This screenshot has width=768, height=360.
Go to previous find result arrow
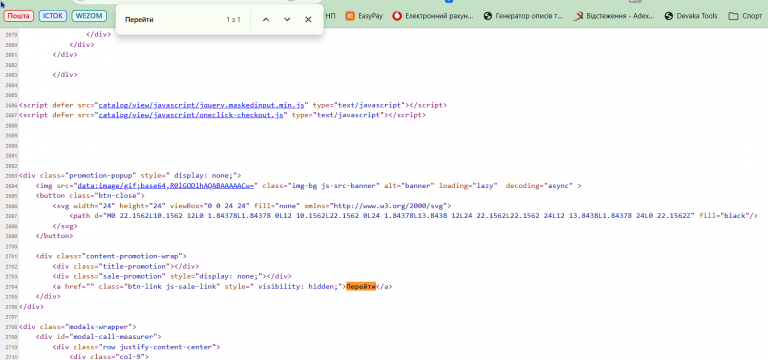pos(266,20)
